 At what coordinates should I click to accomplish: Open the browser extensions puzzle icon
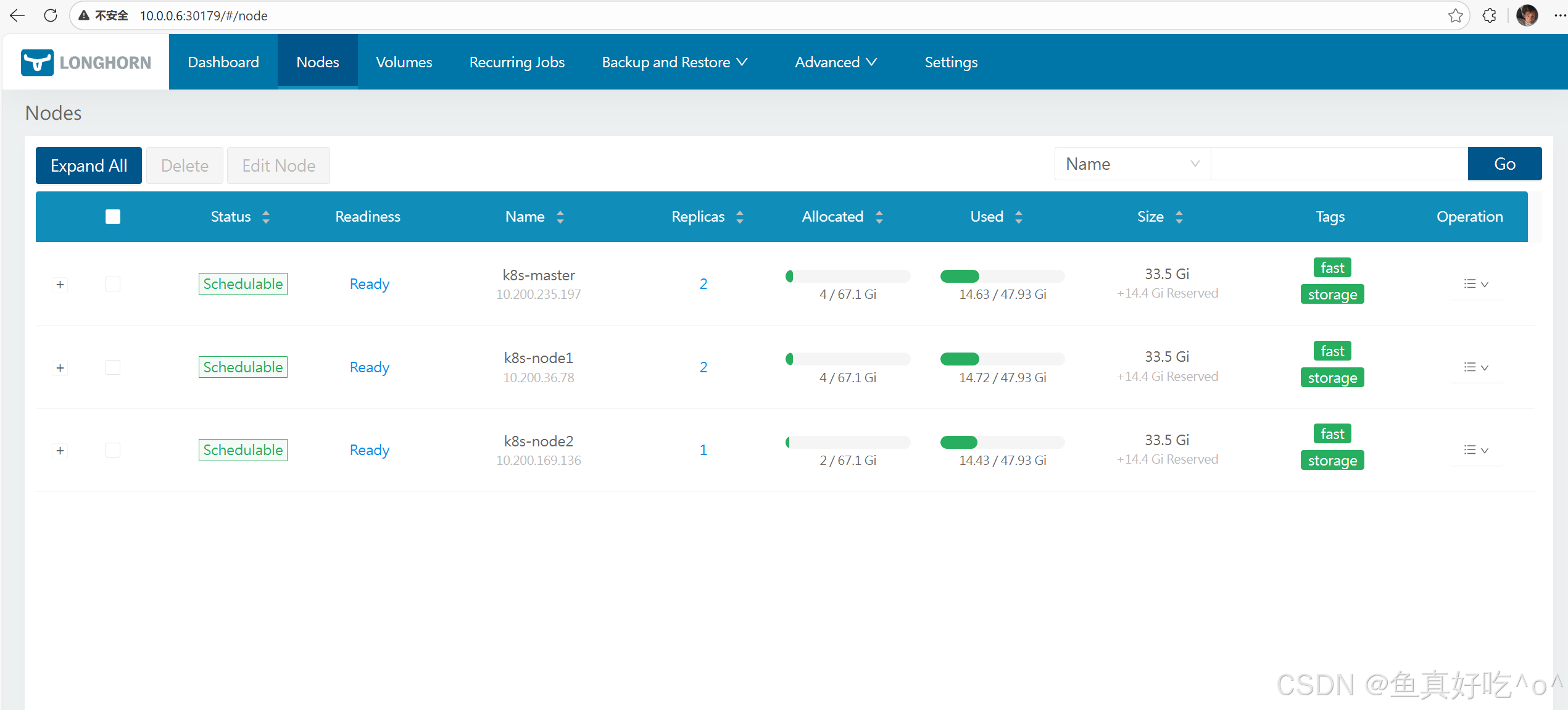[x=1489, y=15]
